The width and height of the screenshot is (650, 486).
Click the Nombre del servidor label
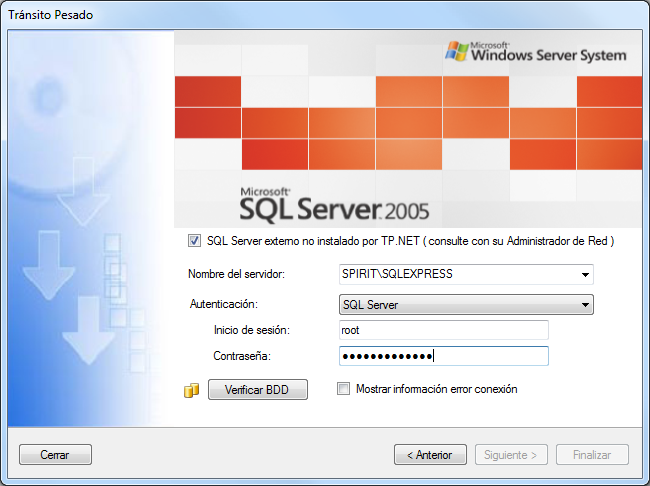click(x=236, y=274)
